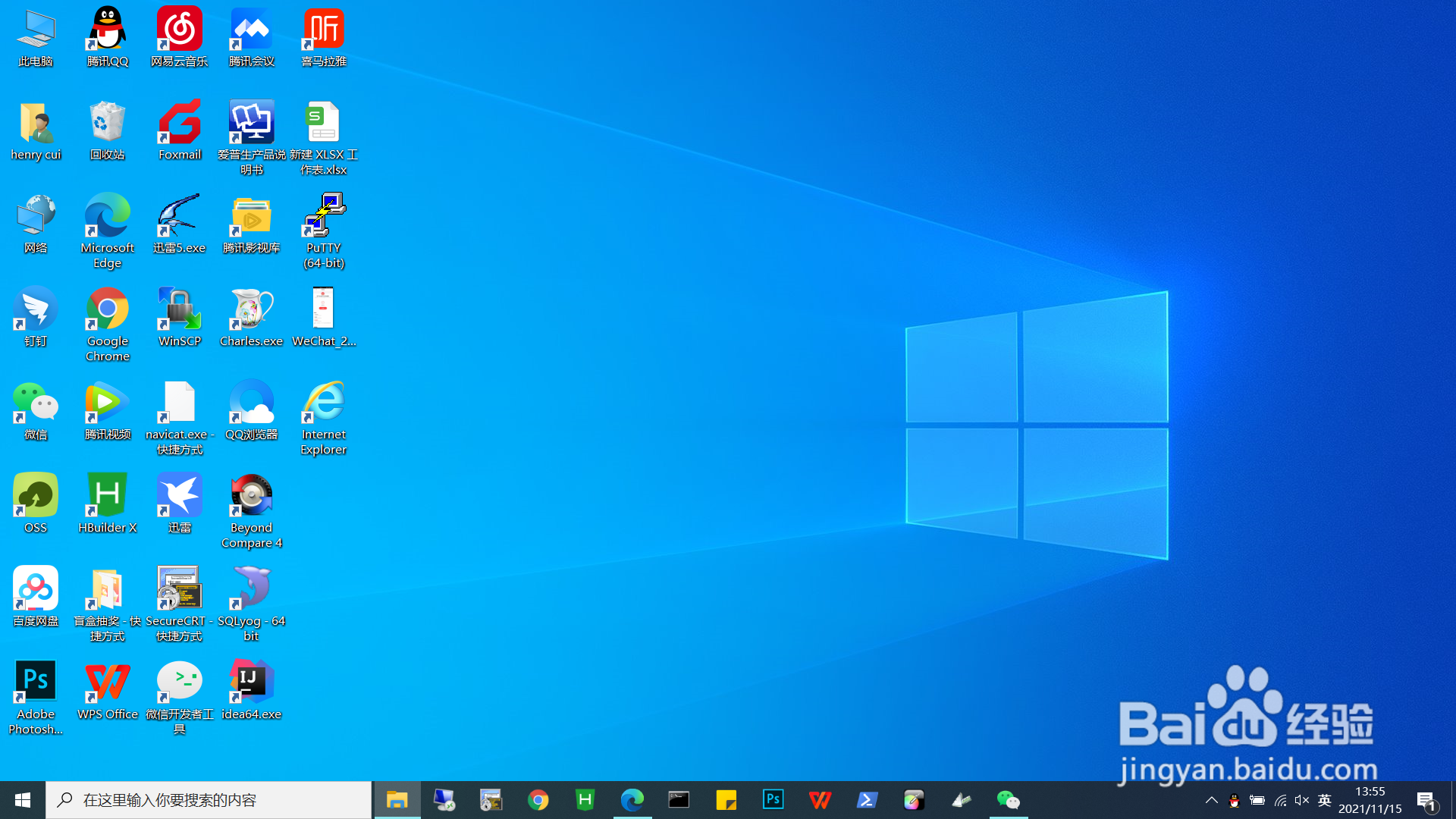Switch to Microsoft Edge on the taskbar

632,800
